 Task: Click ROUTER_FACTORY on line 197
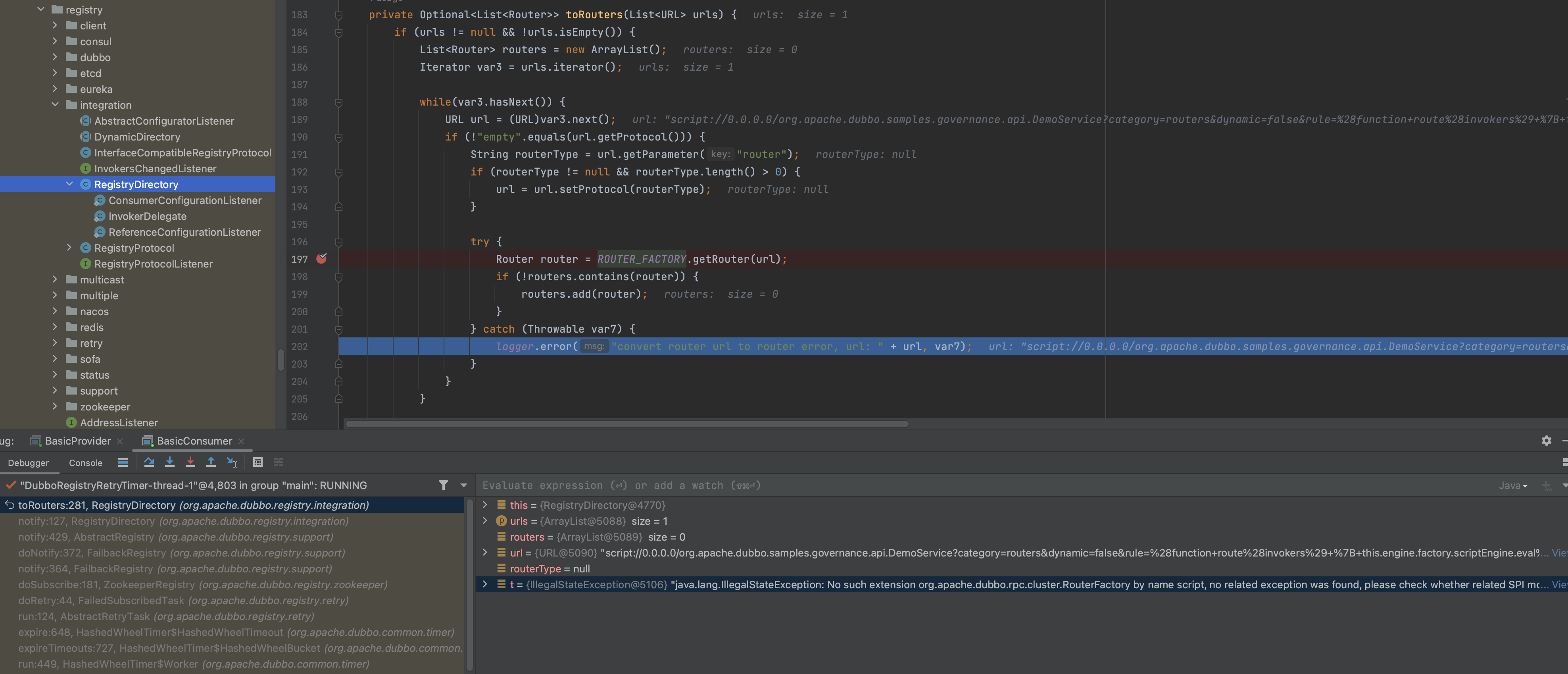click(642, 259)
